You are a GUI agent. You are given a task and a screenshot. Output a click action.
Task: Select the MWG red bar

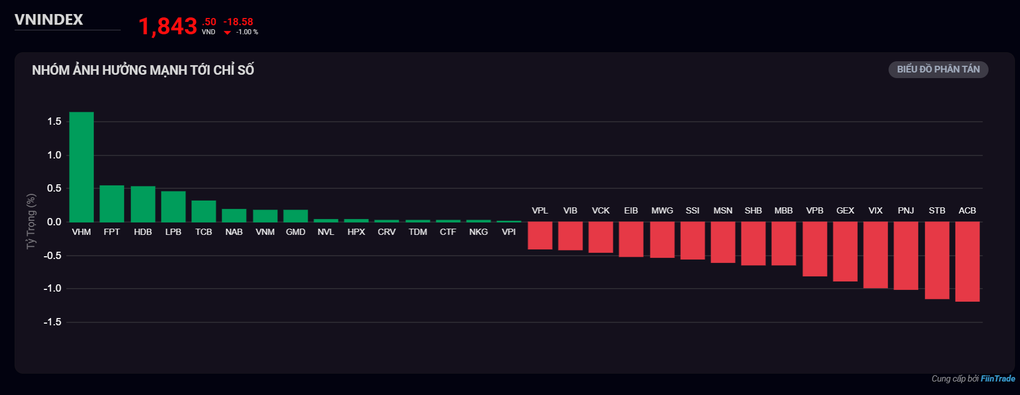click(662, 240)
